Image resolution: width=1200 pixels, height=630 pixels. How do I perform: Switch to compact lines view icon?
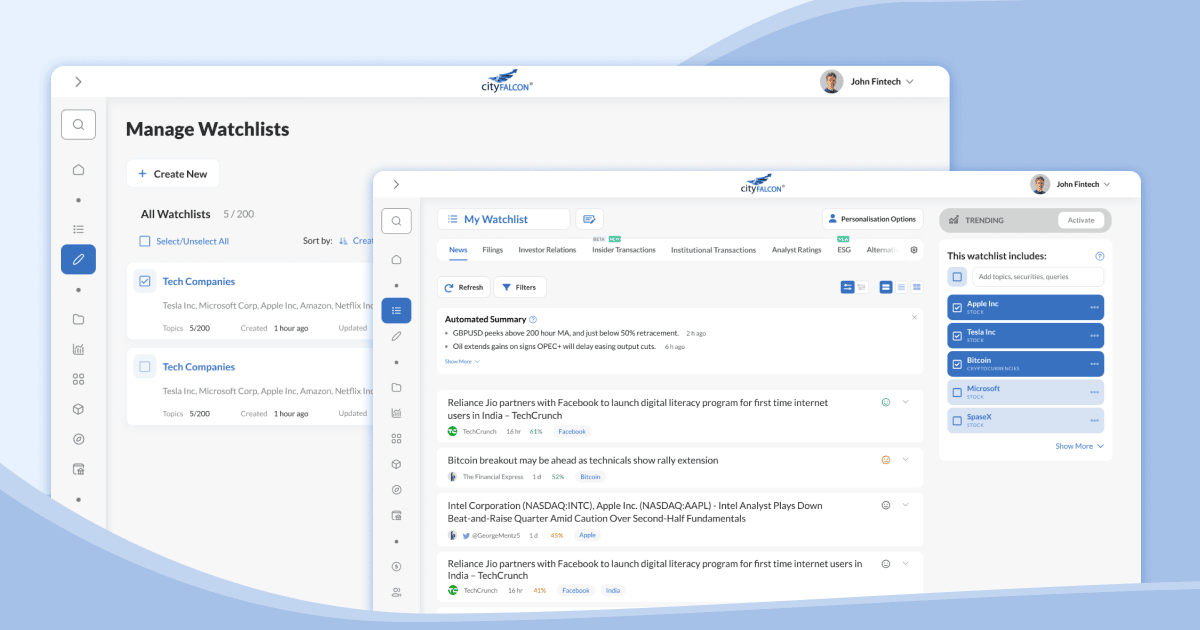901,287
